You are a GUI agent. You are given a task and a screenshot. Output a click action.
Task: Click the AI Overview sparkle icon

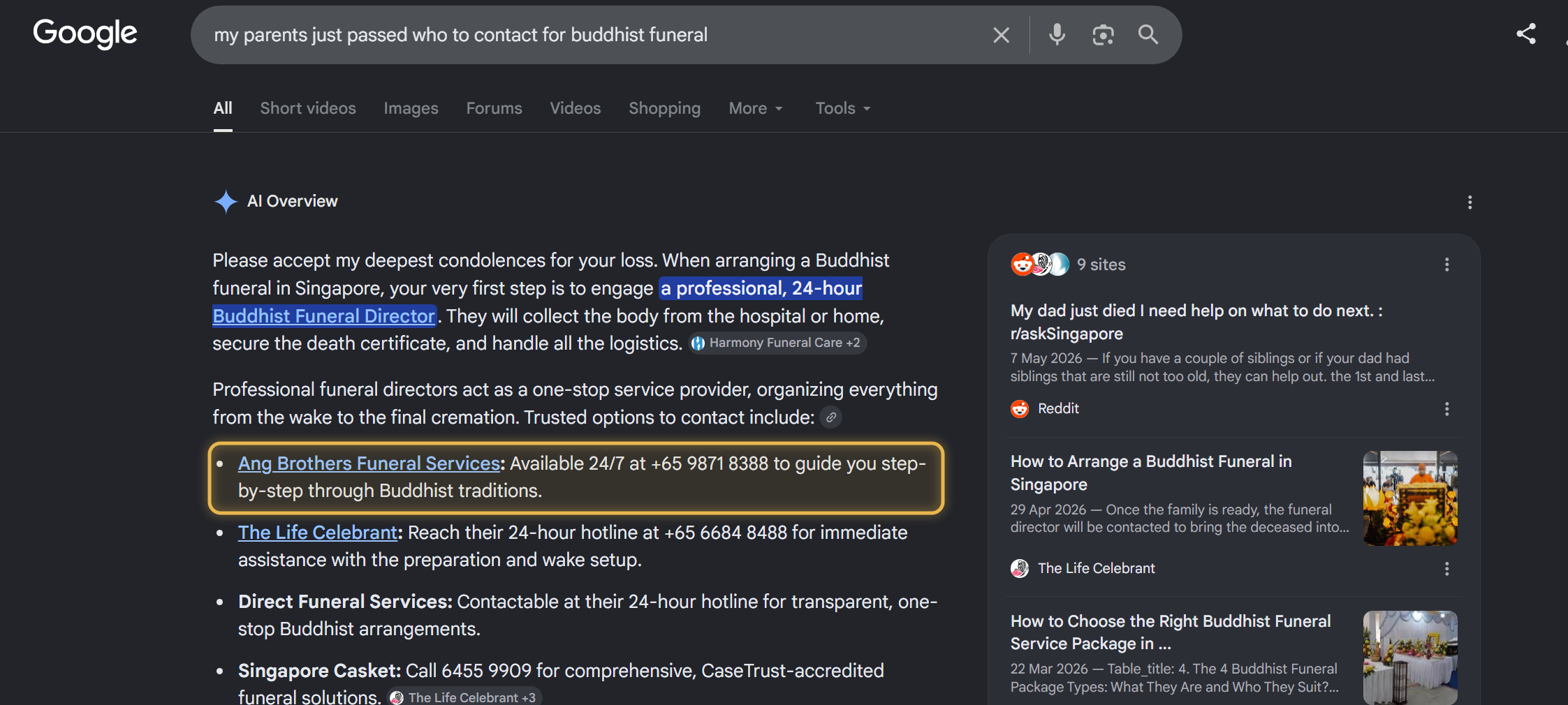click(226, 202)
